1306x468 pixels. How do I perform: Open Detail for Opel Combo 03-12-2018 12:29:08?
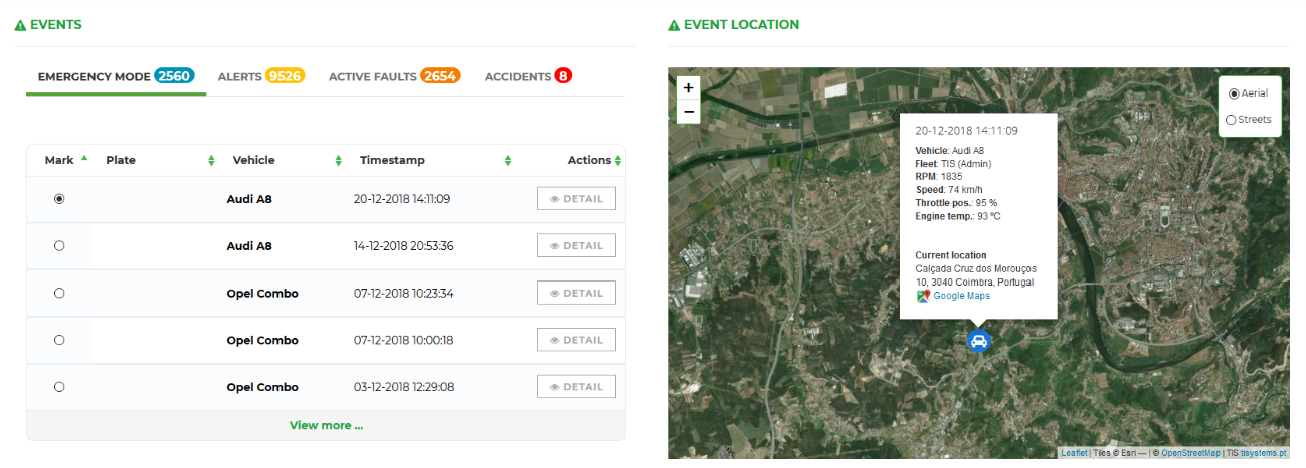[576, 386]
